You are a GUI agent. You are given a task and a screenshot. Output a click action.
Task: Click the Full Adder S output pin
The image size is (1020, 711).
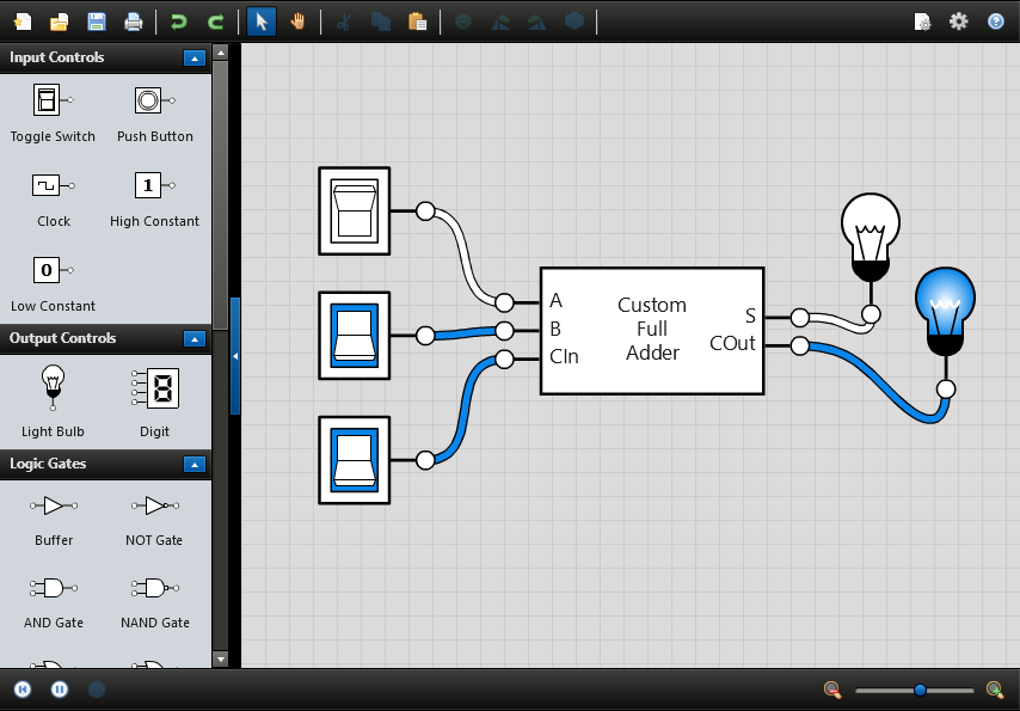point(799,317)
